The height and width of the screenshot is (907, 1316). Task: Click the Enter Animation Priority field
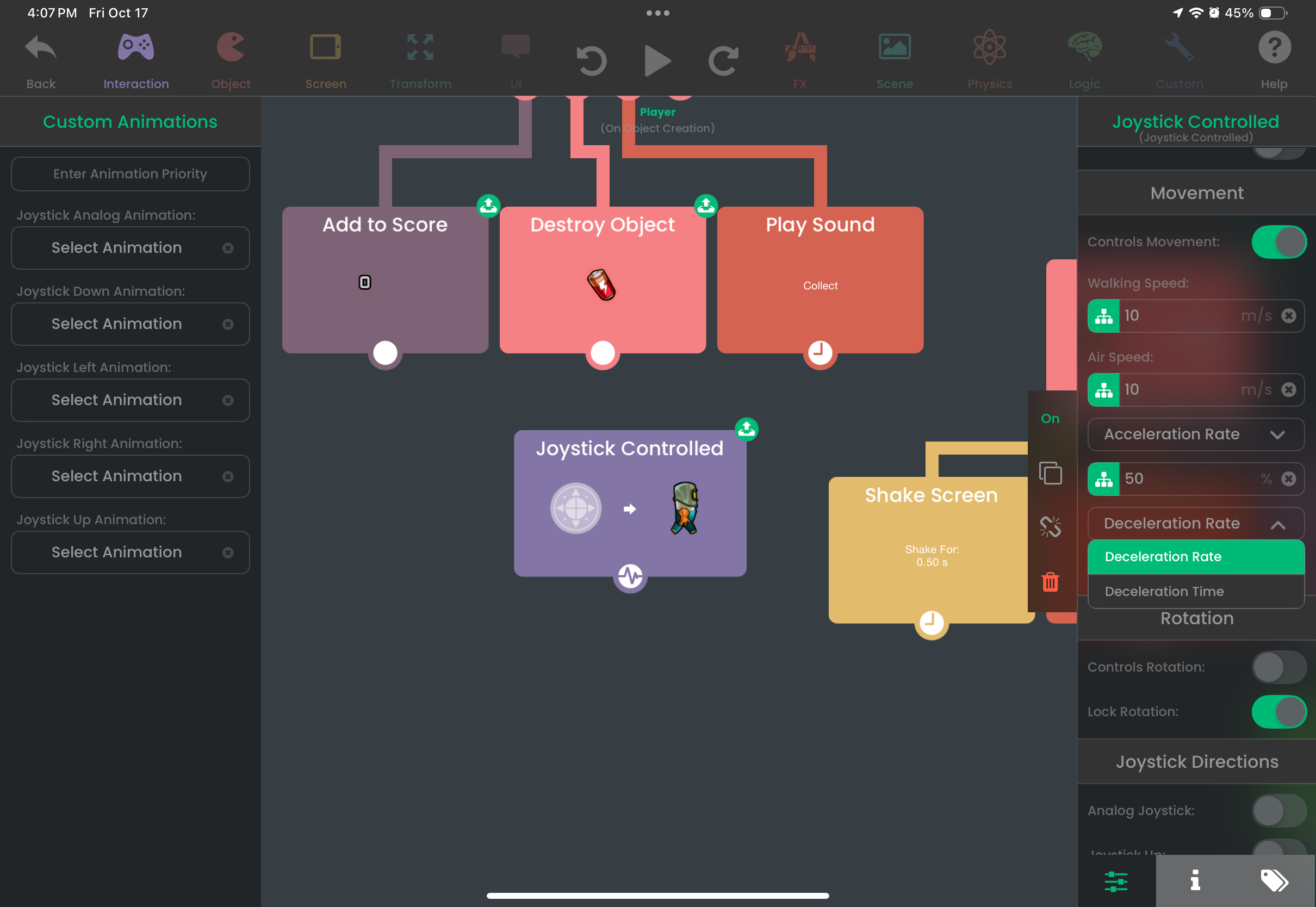(130, 174)
